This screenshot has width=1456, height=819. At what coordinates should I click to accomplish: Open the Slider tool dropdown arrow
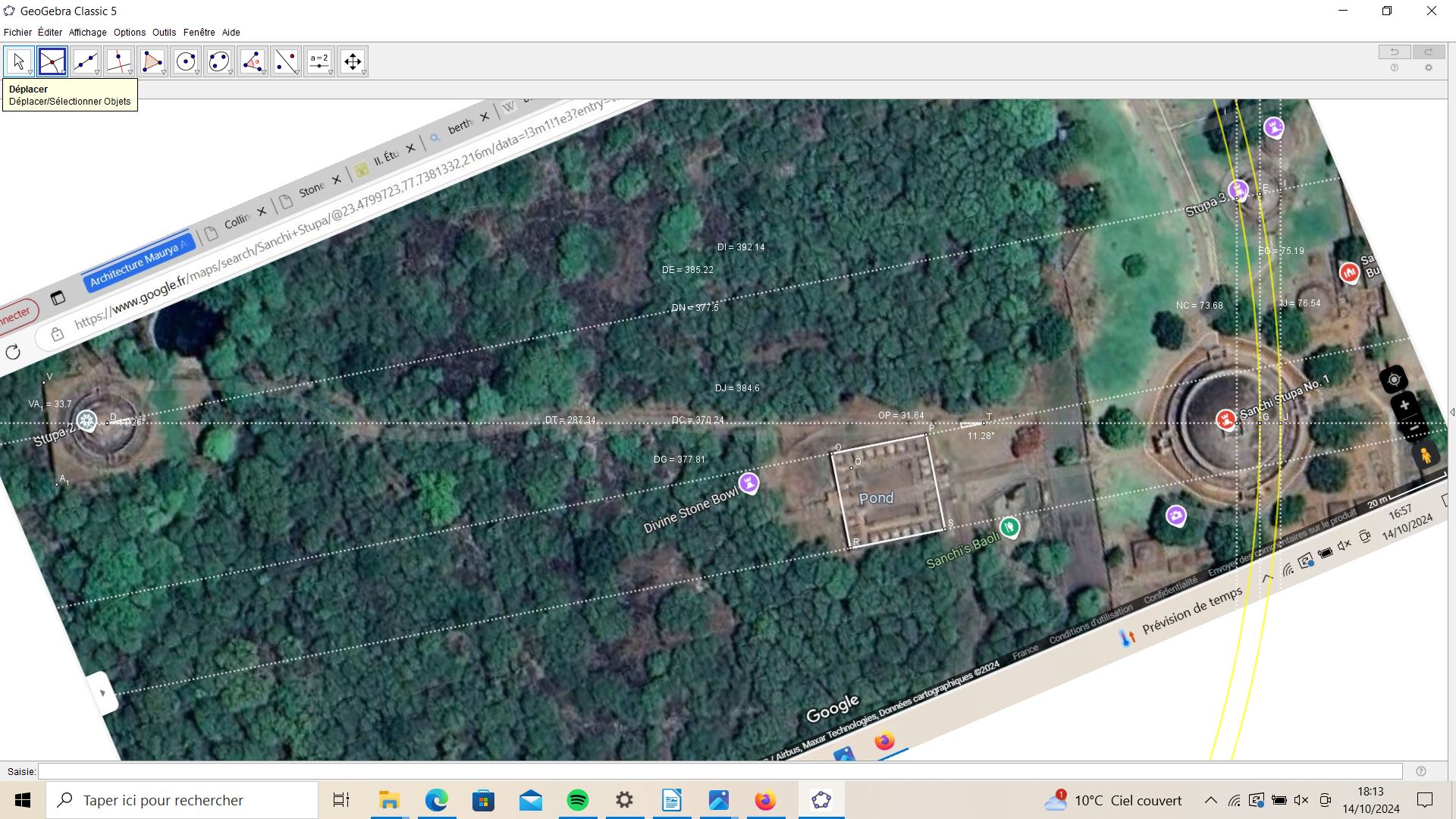(331, 73)
